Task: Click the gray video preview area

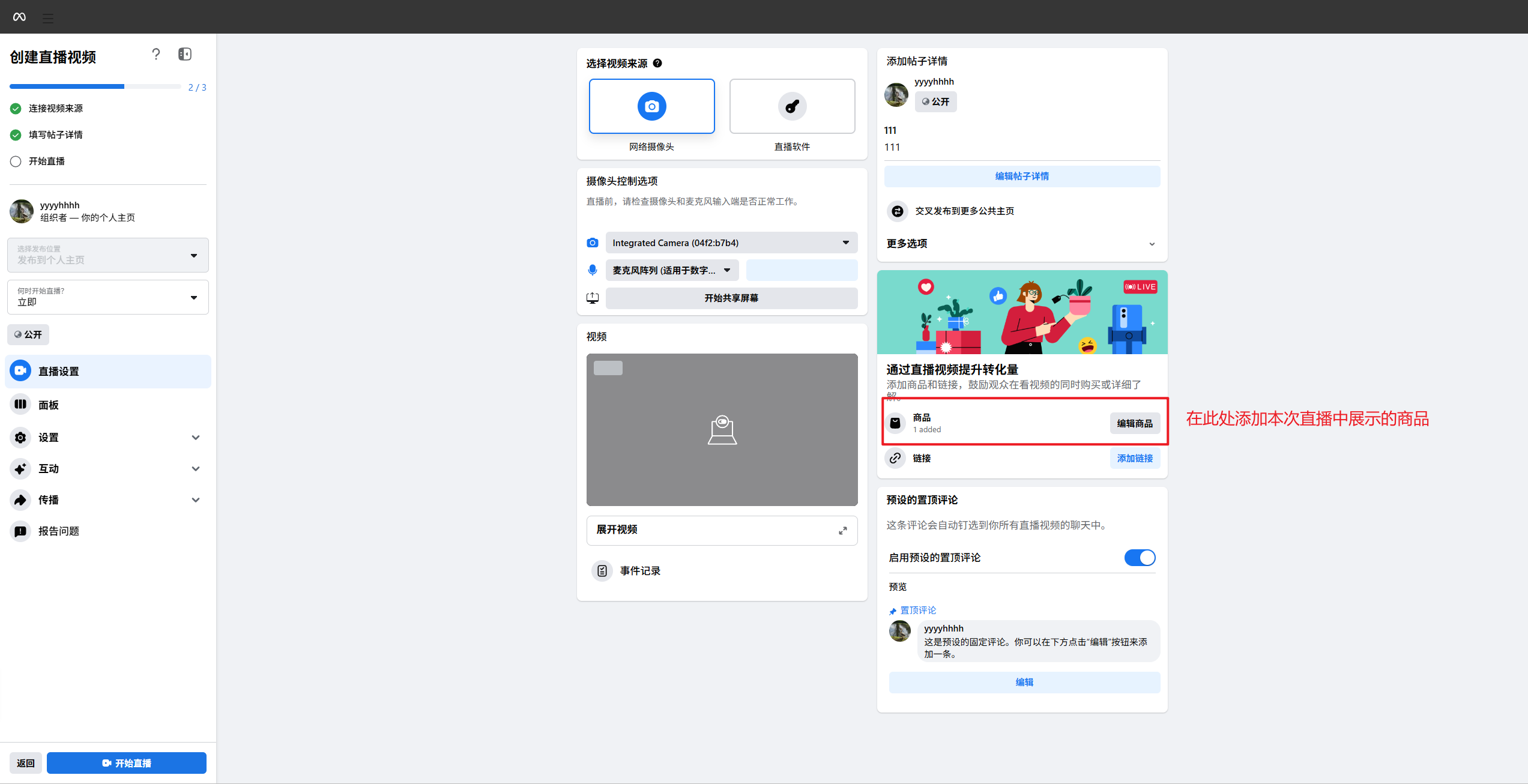Action: point(722,430)
